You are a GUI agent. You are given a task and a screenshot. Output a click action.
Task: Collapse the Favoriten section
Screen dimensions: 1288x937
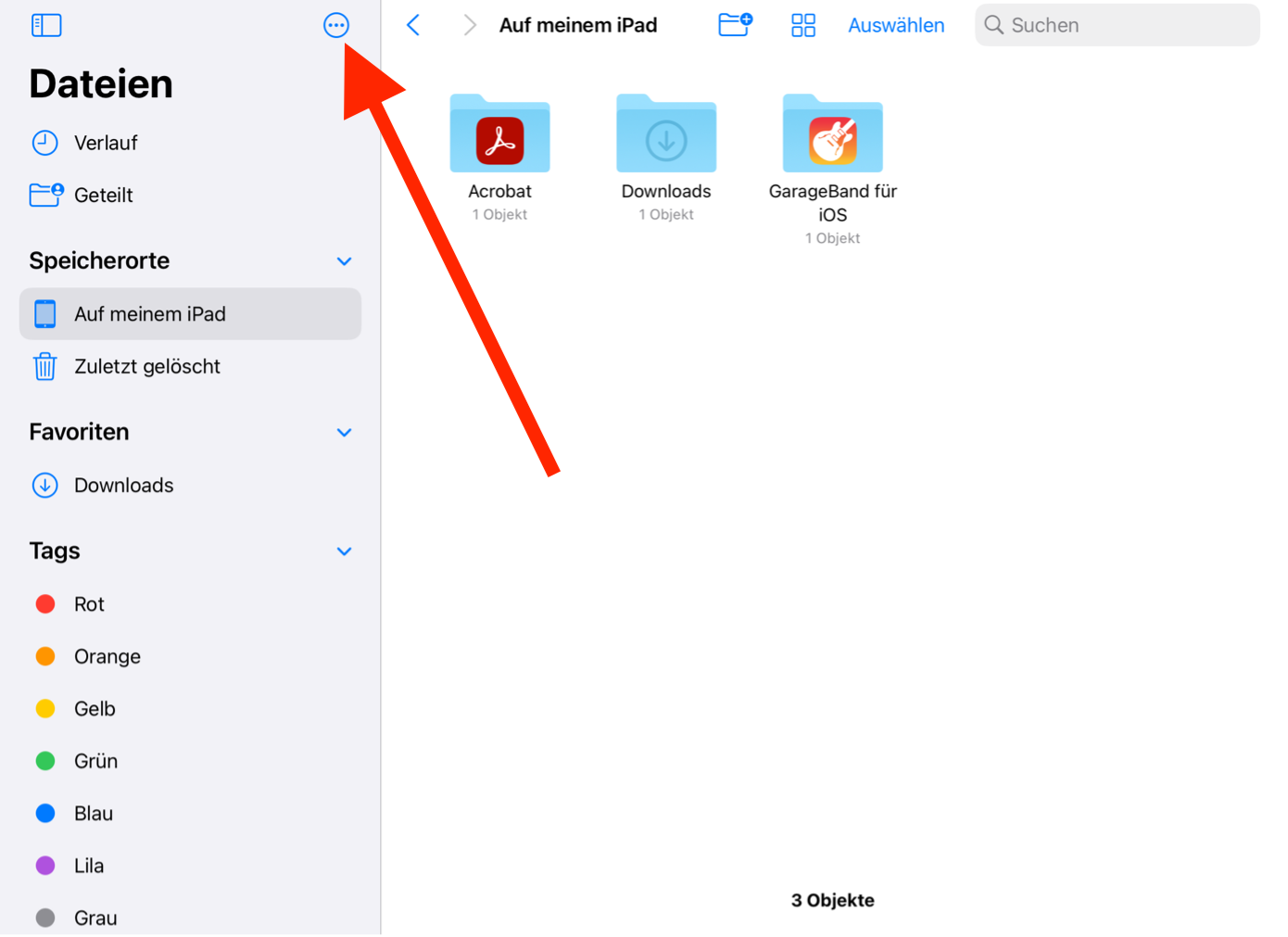[344, 433]
